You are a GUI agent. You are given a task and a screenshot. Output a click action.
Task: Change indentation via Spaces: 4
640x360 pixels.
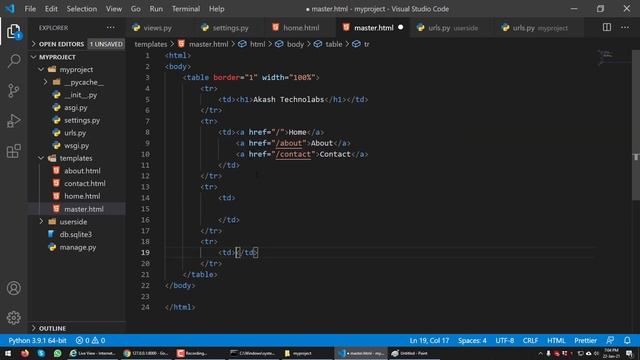(472, 340)
